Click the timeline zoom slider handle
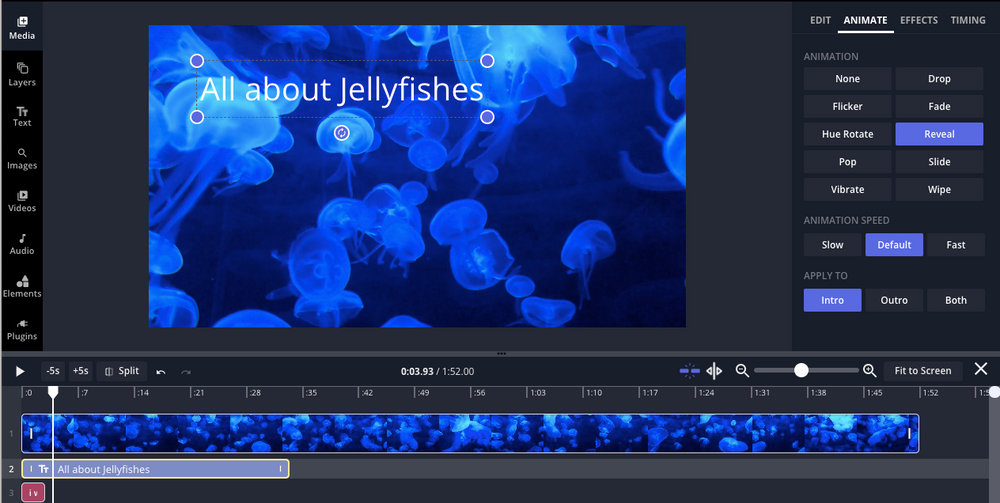Screen dimensions: 1000x503 [x=801, y=371]
